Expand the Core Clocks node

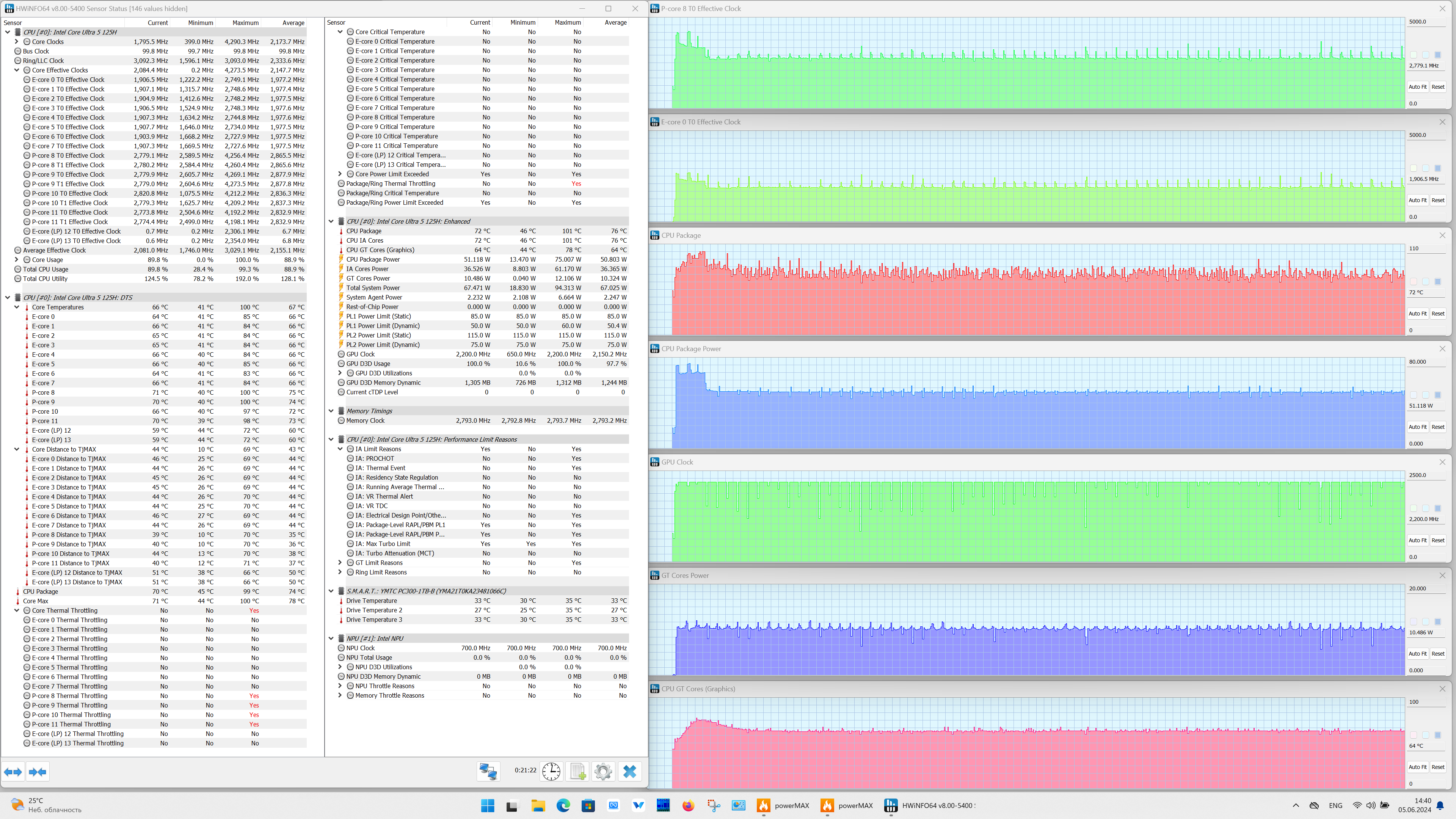17,42
